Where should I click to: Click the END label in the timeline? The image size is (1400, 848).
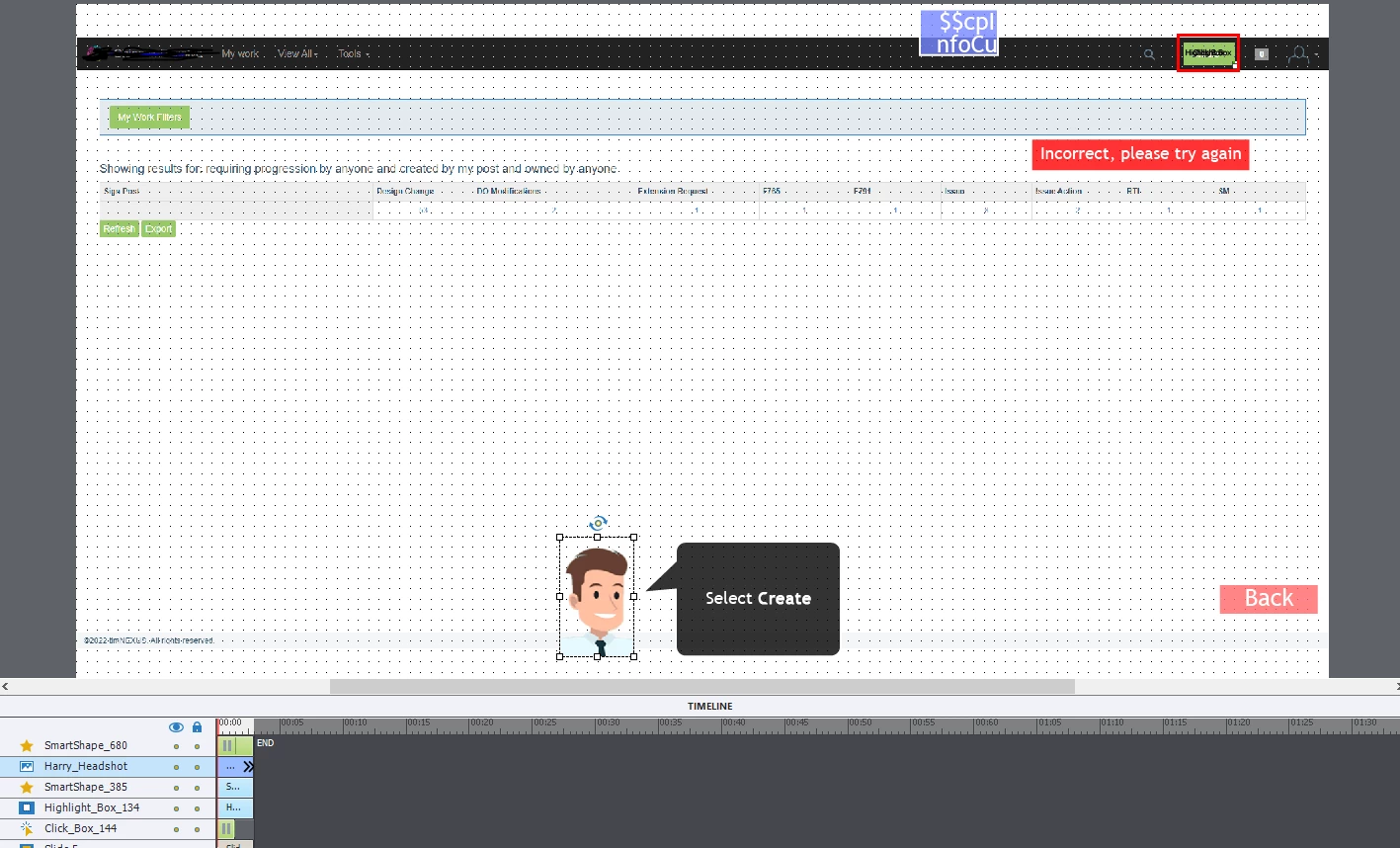point(265,743)
